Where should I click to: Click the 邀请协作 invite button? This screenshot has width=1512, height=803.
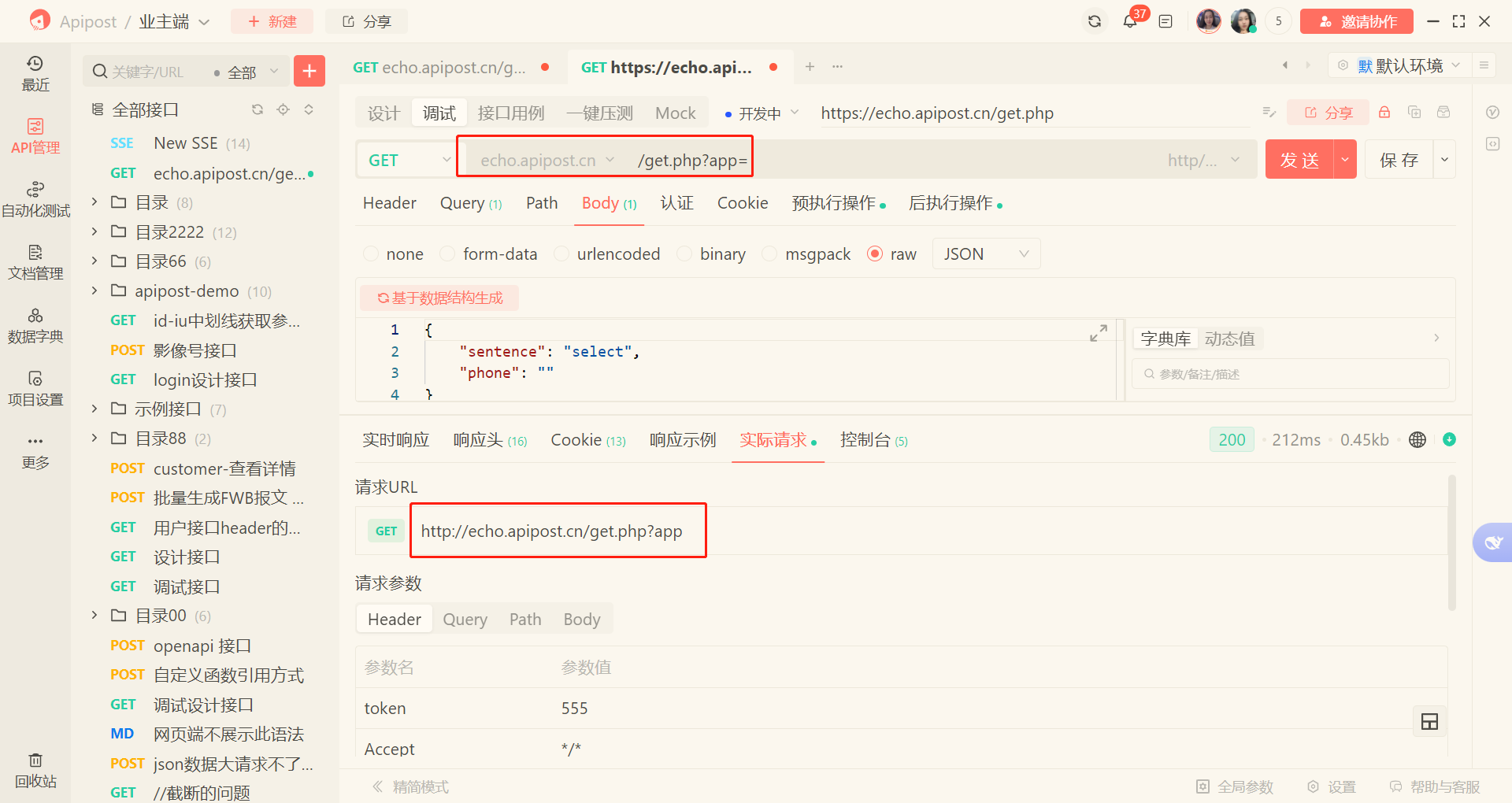coord(1357,21)
